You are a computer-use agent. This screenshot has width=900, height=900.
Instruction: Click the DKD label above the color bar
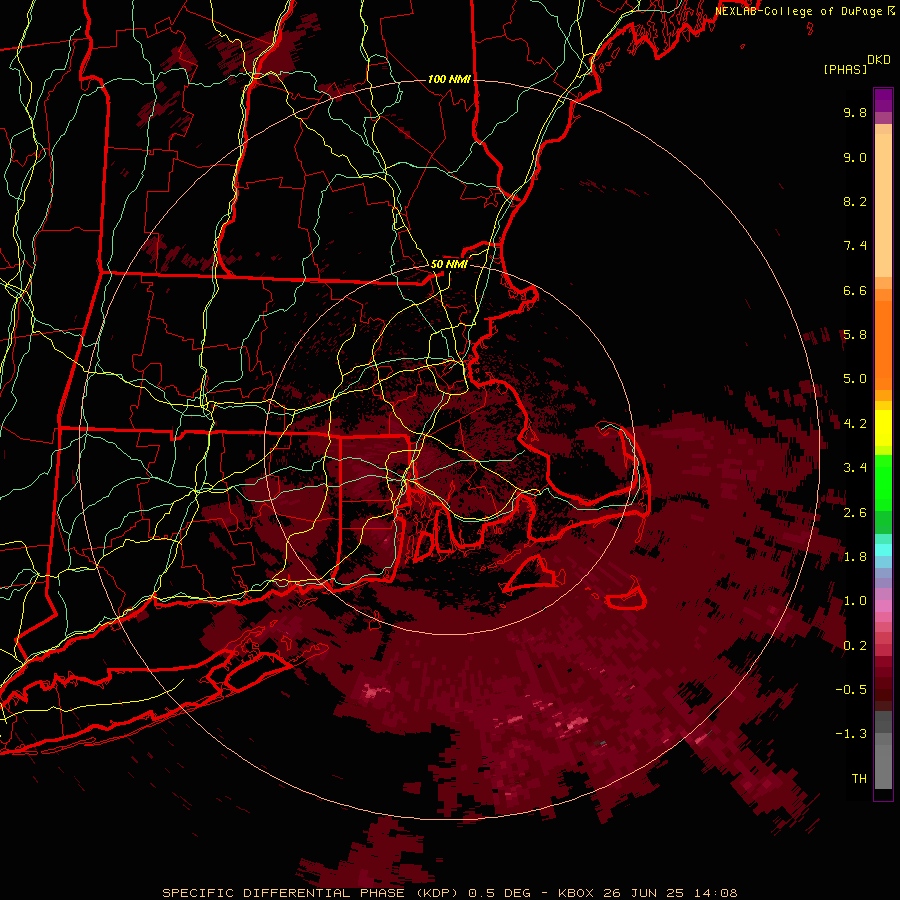pyautogui.click(x=879, y=60)
